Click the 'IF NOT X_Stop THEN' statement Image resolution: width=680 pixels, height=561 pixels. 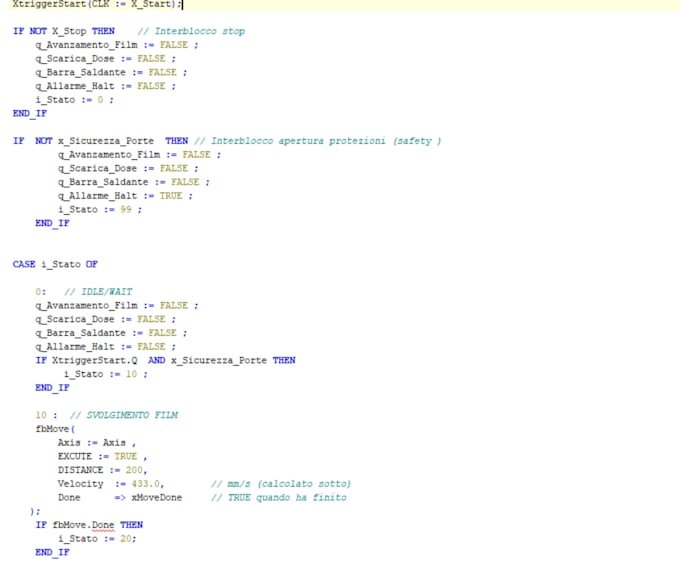64,31
